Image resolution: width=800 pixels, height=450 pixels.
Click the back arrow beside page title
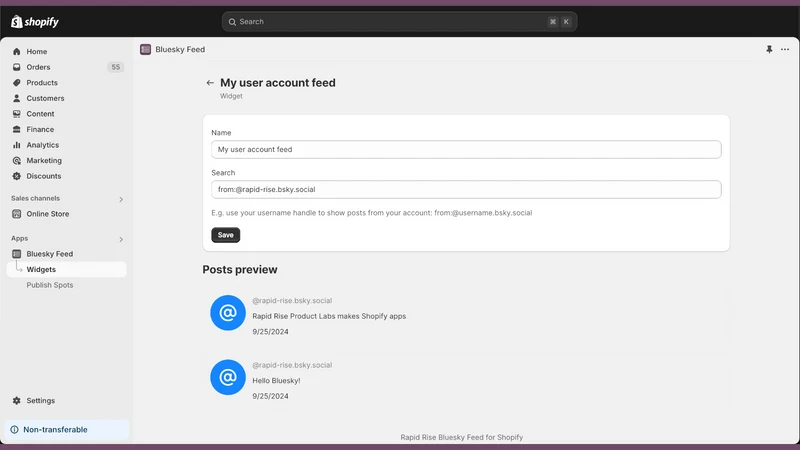click(210, 83)
